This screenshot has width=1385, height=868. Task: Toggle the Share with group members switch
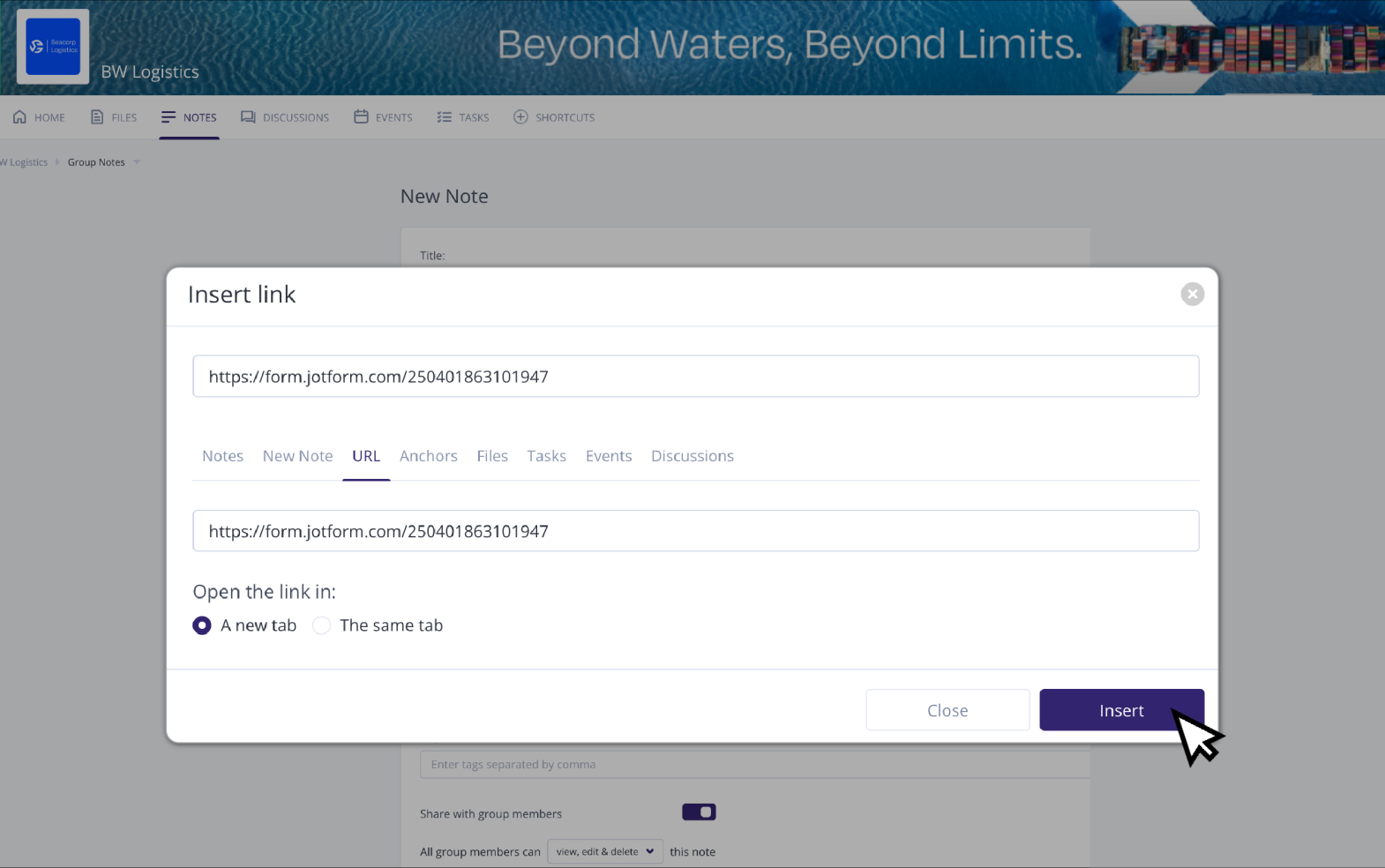pyautogui.click(x=699, y=812)
